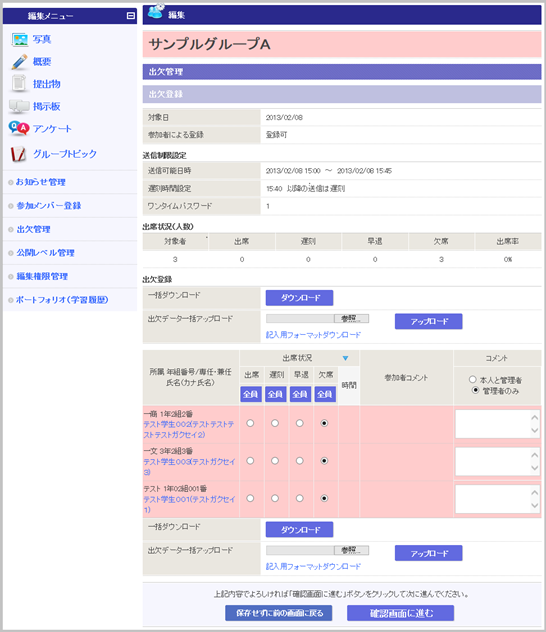Image resolution: width=546 pixels, height=632 pixels.
Task: Go to 公開レベル管理
Action: [x=46, y=253]
